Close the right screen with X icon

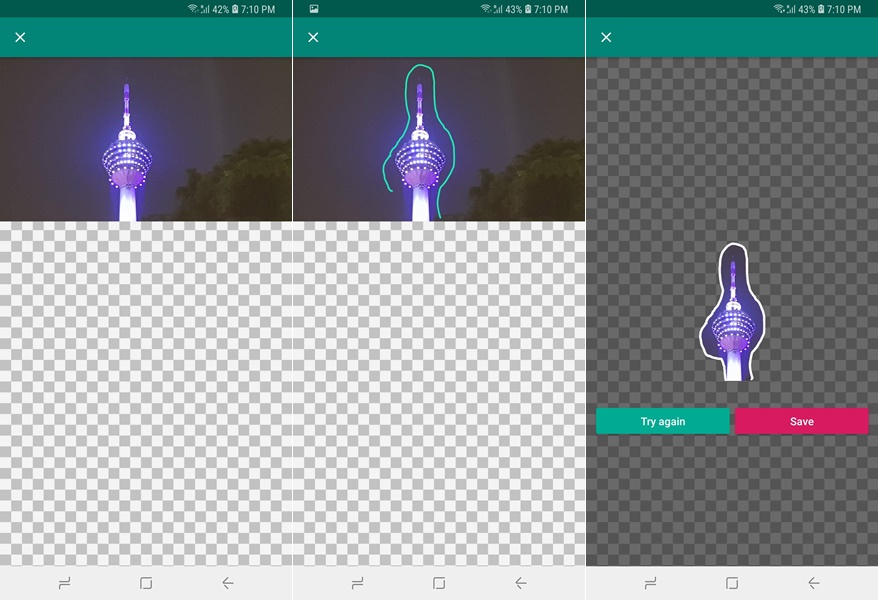pos(606,38)
